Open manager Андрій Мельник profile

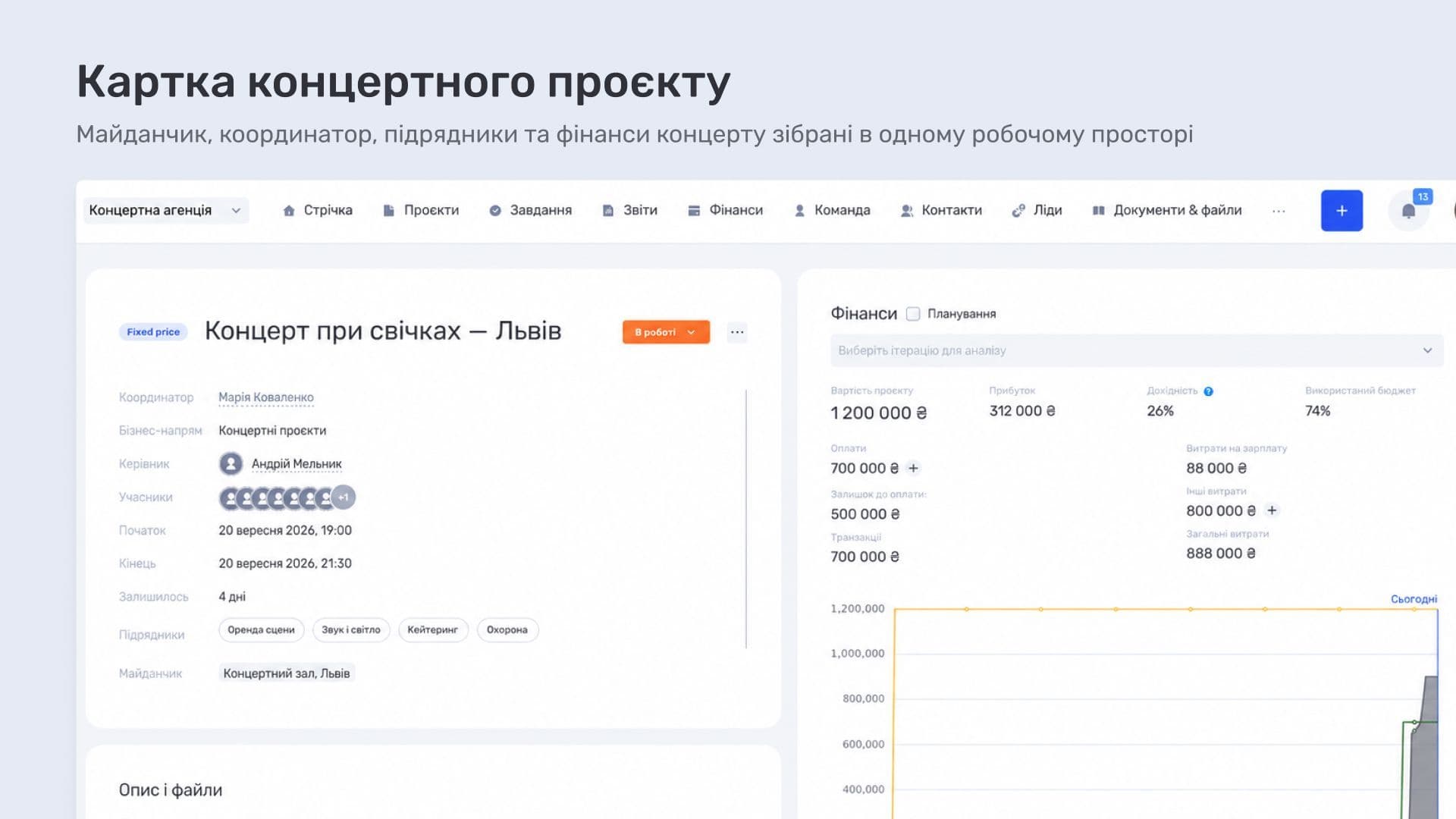point(297,463)
